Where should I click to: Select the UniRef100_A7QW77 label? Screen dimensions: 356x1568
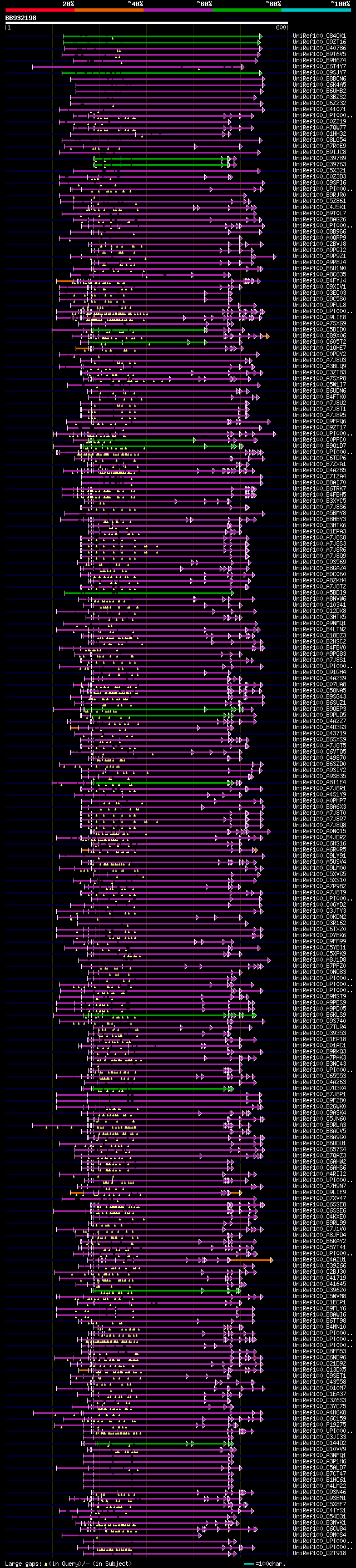(x=319, y=128)
